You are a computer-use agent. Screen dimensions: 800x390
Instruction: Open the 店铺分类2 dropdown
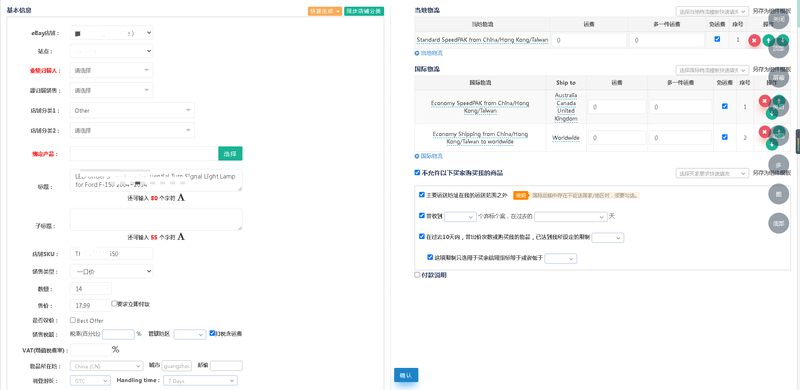pos(132,130)
